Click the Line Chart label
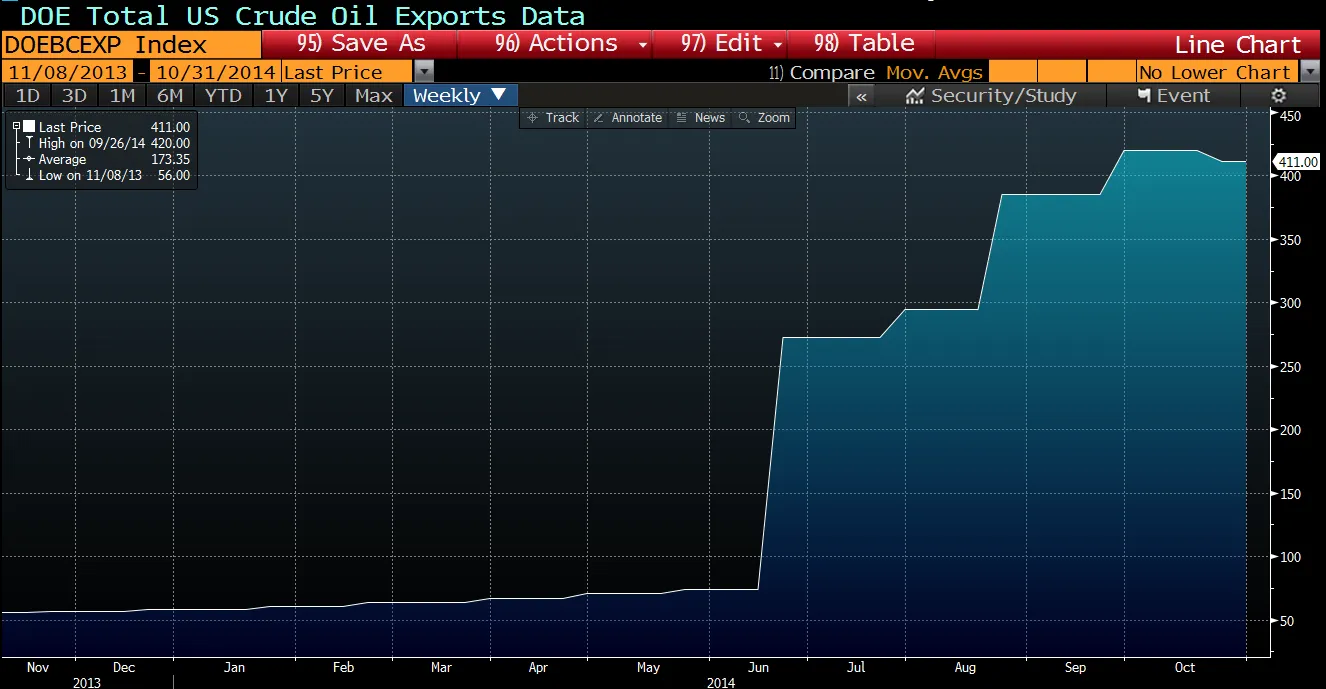 [1238, 45]
